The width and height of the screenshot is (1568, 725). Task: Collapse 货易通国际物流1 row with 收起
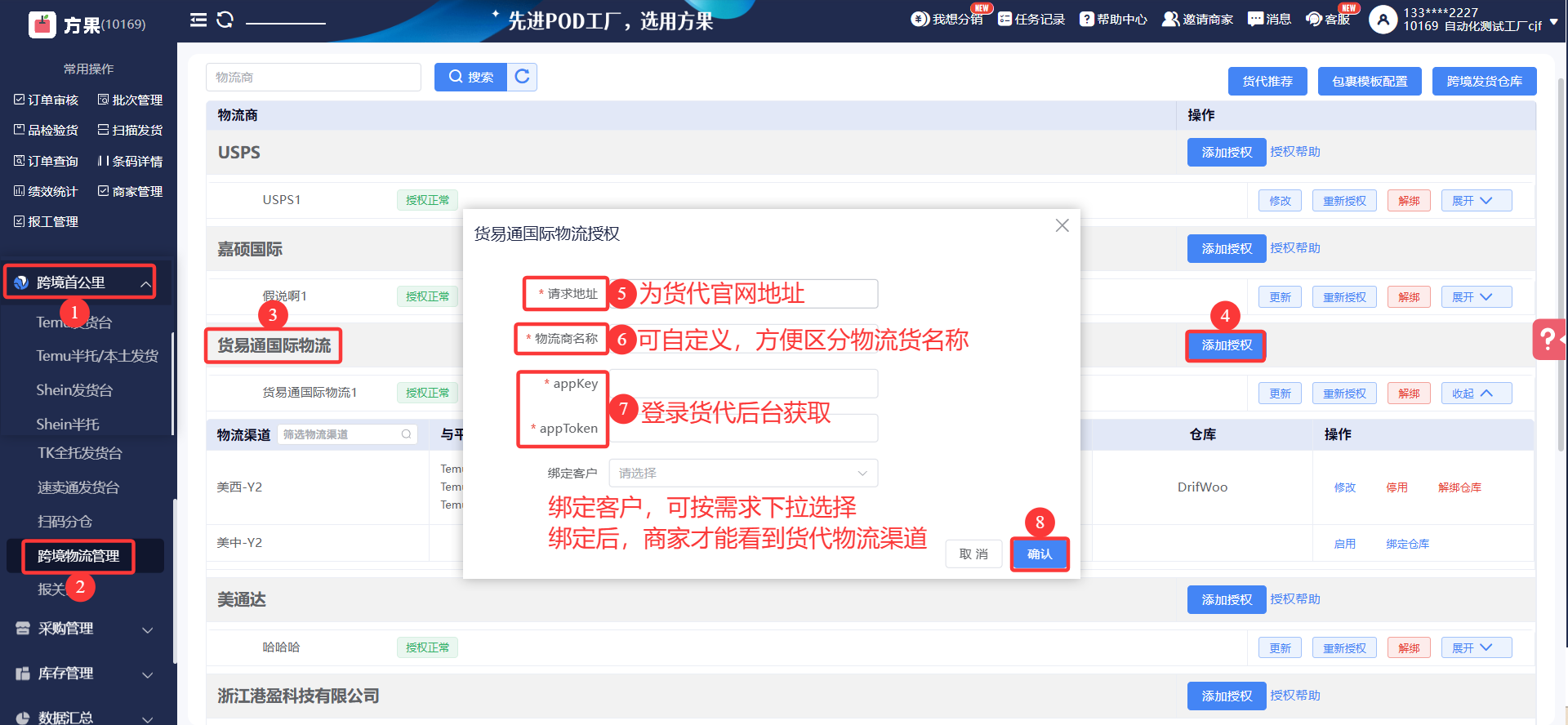pyautogui.click(x=1477, y=394)
